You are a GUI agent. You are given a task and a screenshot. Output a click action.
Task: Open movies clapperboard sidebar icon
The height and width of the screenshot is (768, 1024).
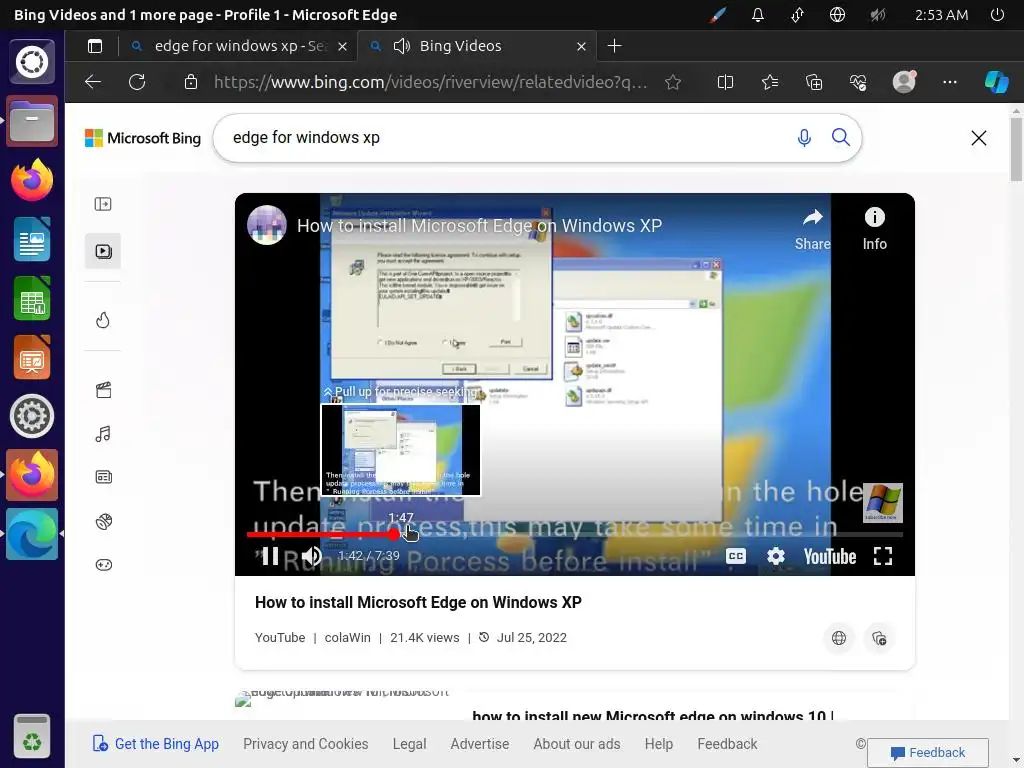pos(103,390)
